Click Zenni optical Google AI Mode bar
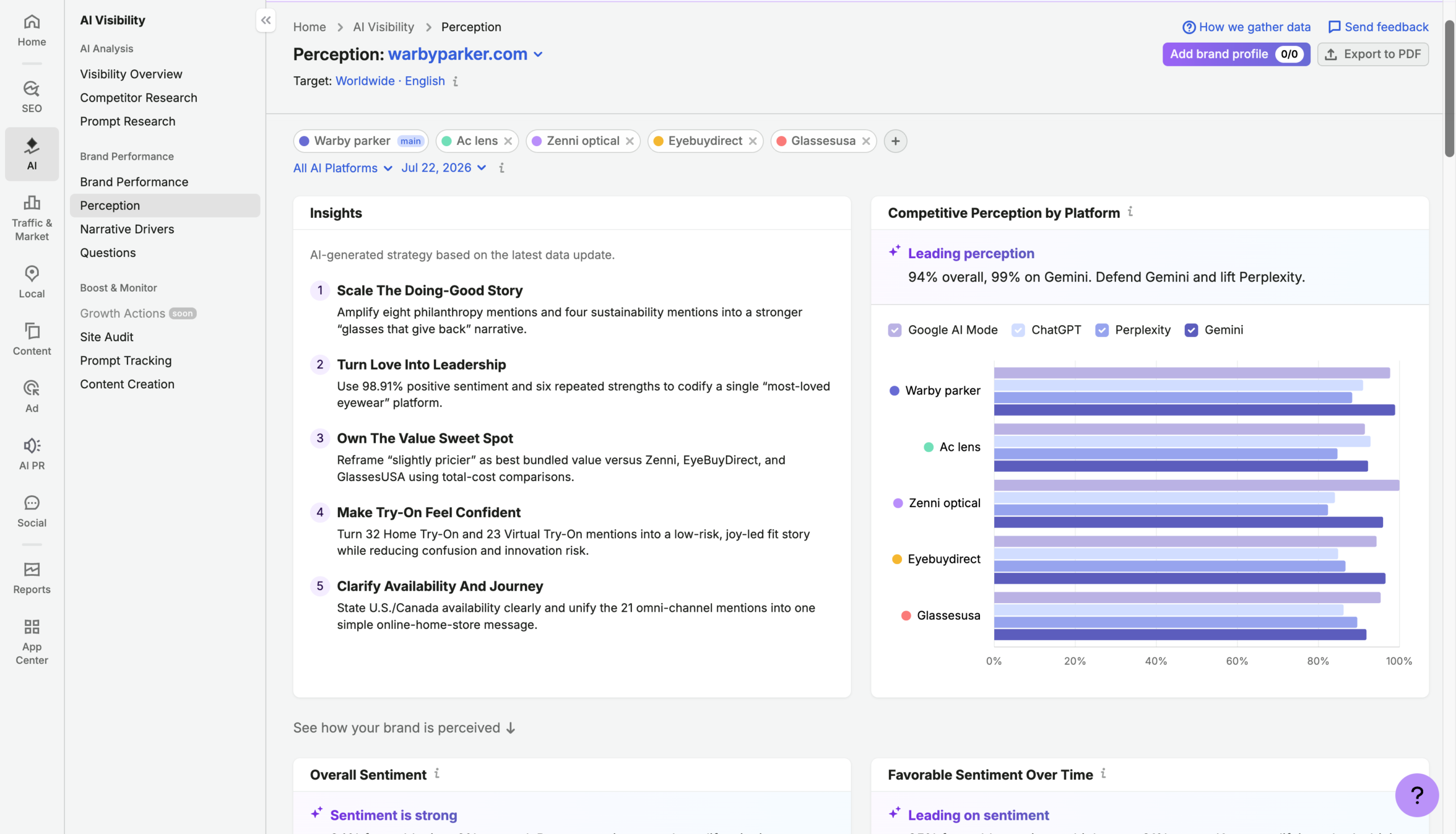This screenshot has height=834, width=1456. click(x=1197, y=485)
